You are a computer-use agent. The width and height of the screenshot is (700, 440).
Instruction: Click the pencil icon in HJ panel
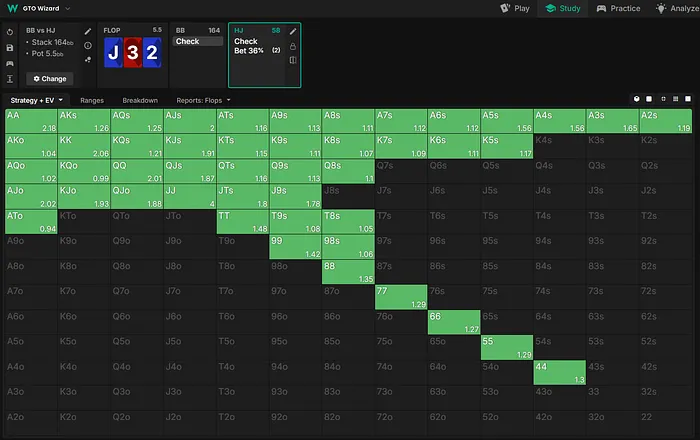(x=292, y=31)
